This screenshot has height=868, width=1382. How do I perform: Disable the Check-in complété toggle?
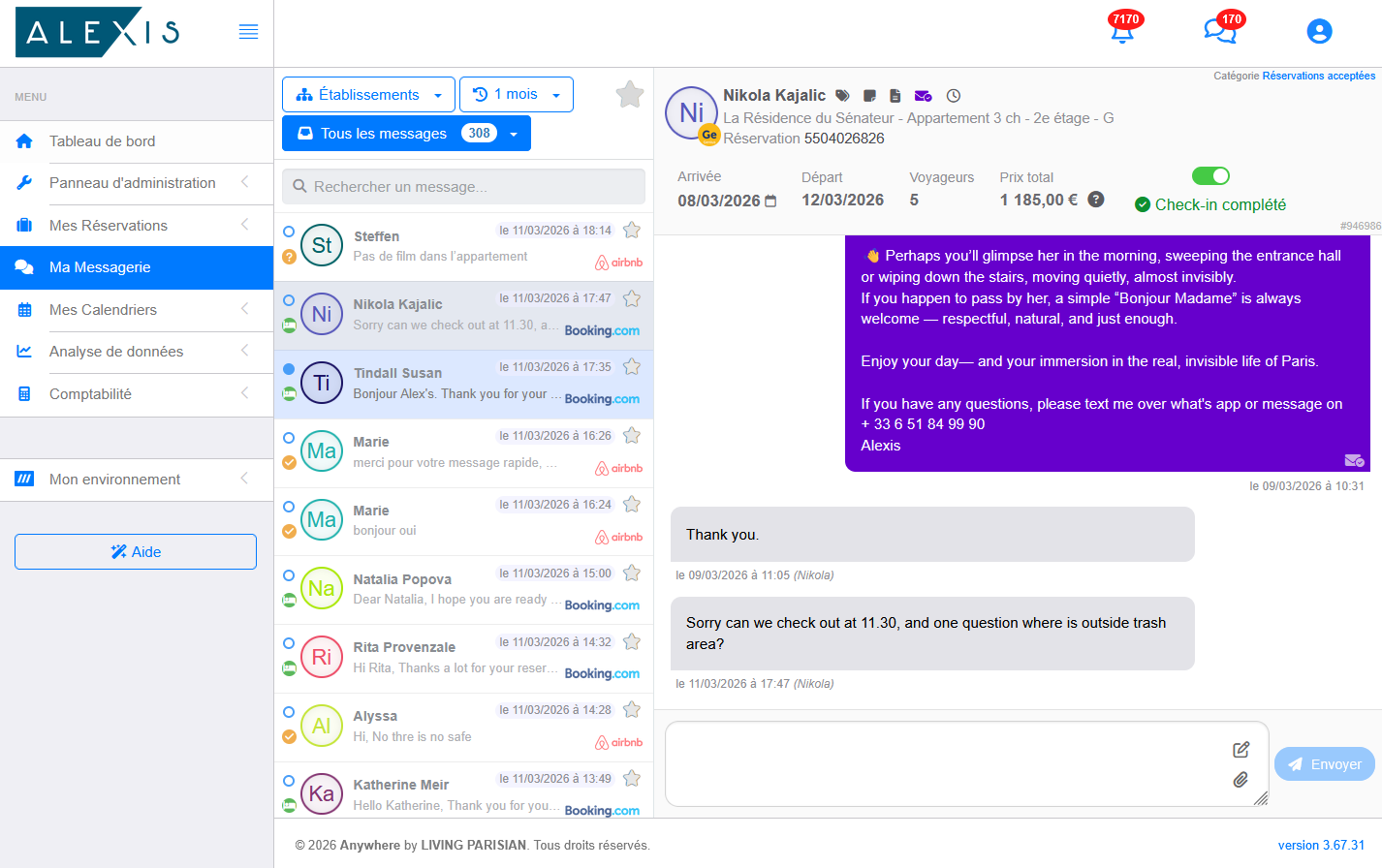click(1209, 175)
